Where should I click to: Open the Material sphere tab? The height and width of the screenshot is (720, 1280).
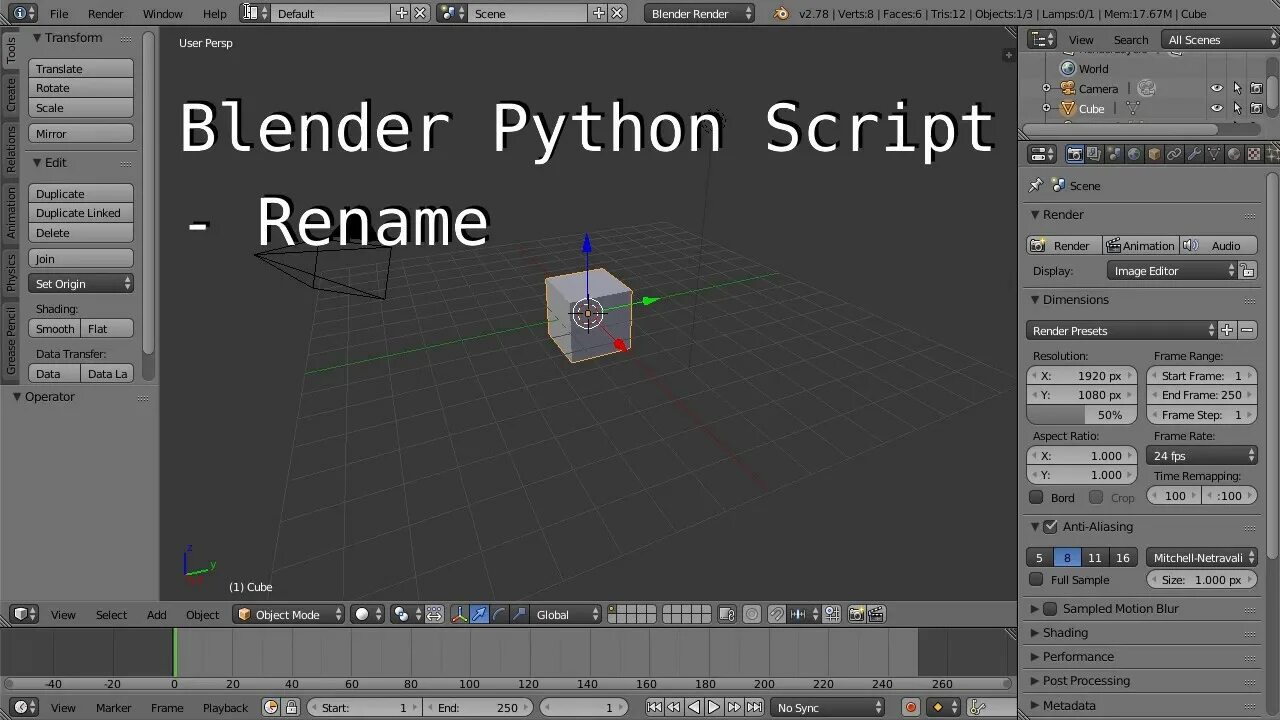tap(1234, 154)
